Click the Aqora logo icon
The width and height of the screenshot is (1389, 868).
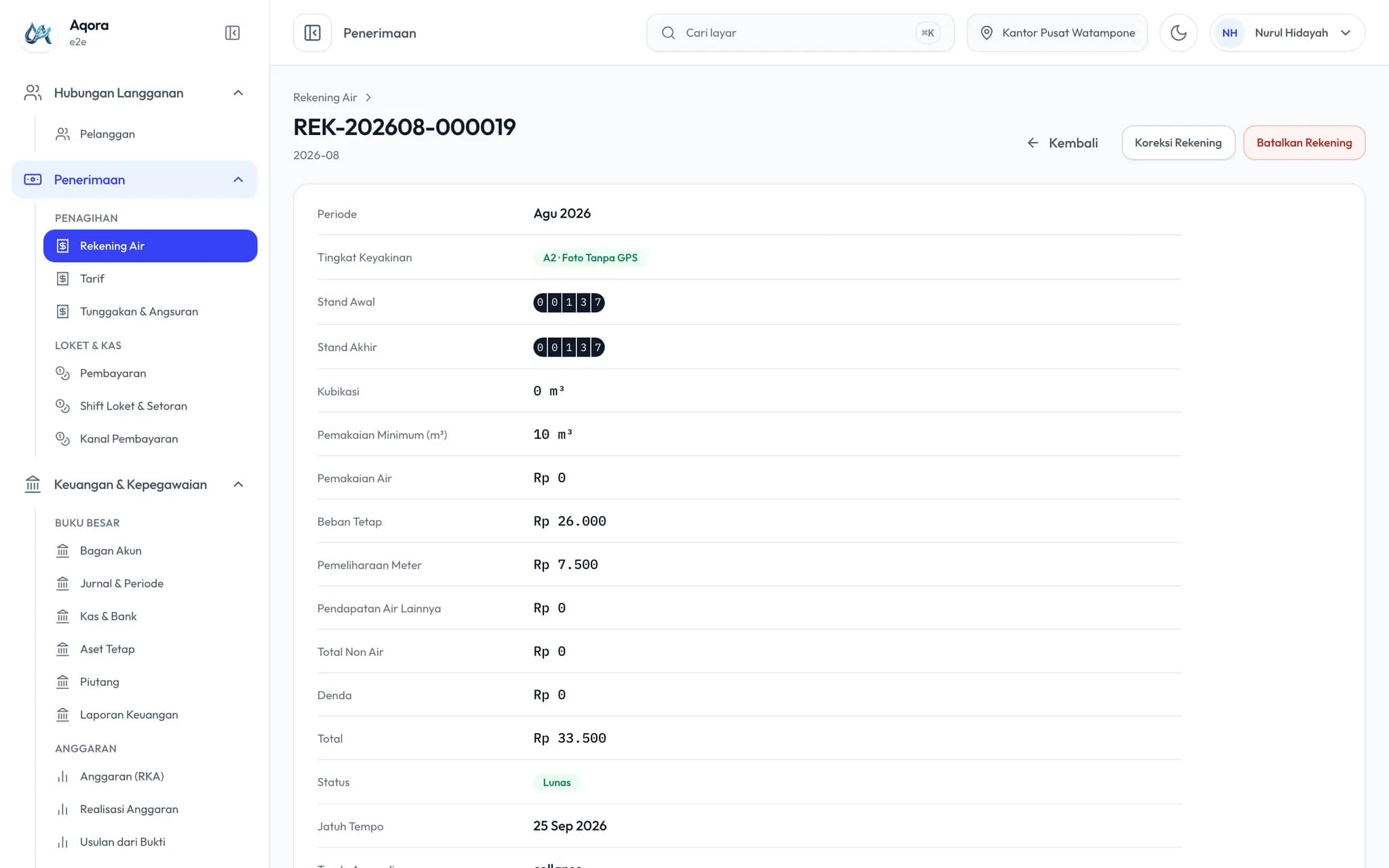[38, 33]
